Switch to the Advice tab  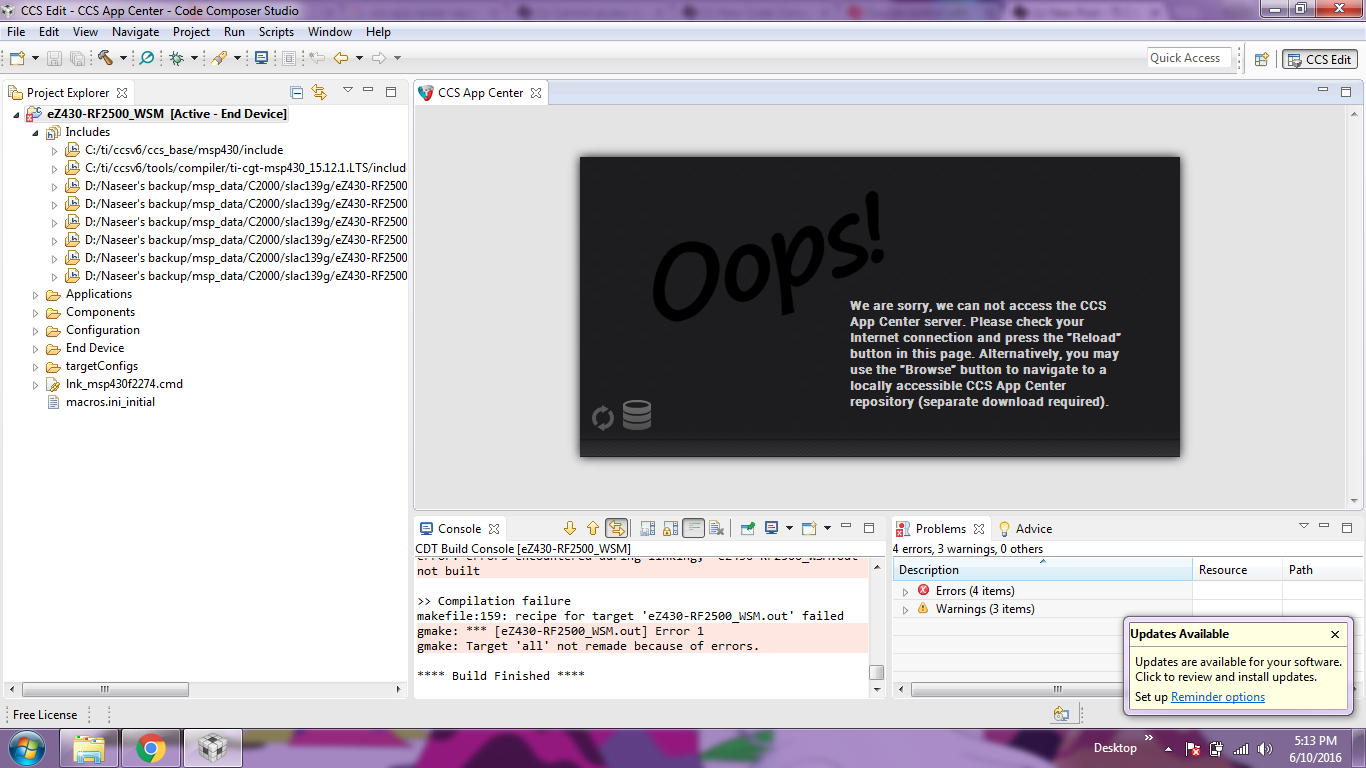[x=1025, y=529]
